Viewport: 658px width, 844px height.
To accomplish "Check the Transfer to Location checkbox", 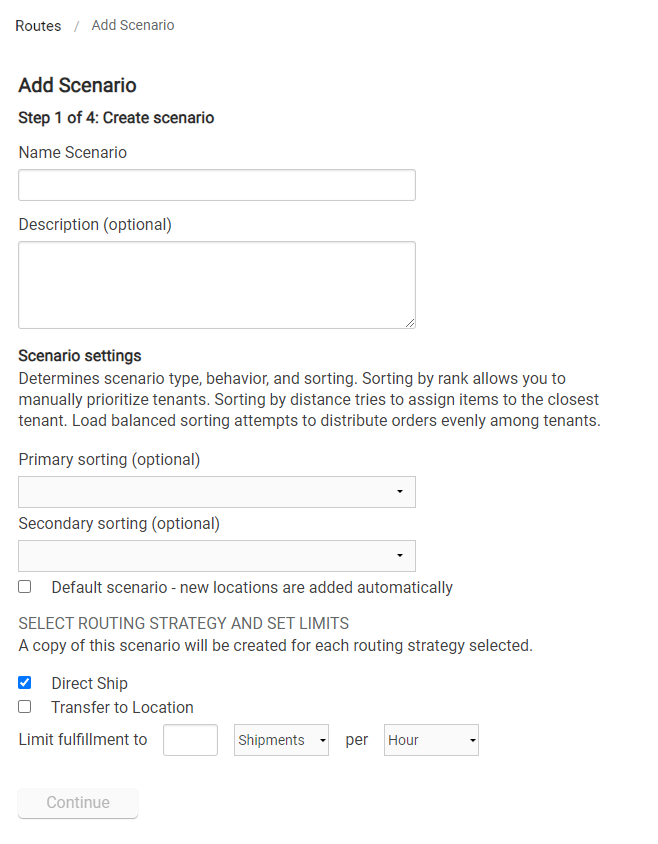I will pyautogui.click(x=24, y=707).
